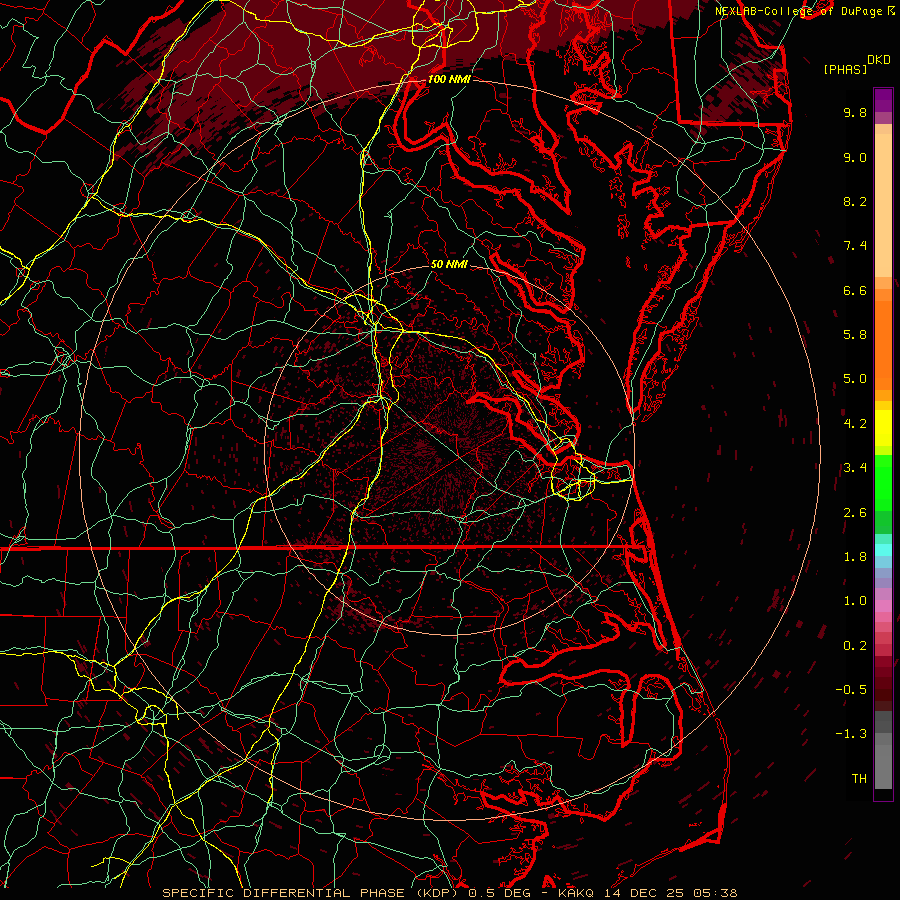Click the bright yellow band of the color bar
The width and height of the screenshot is (900, 900).
[883, 428]
